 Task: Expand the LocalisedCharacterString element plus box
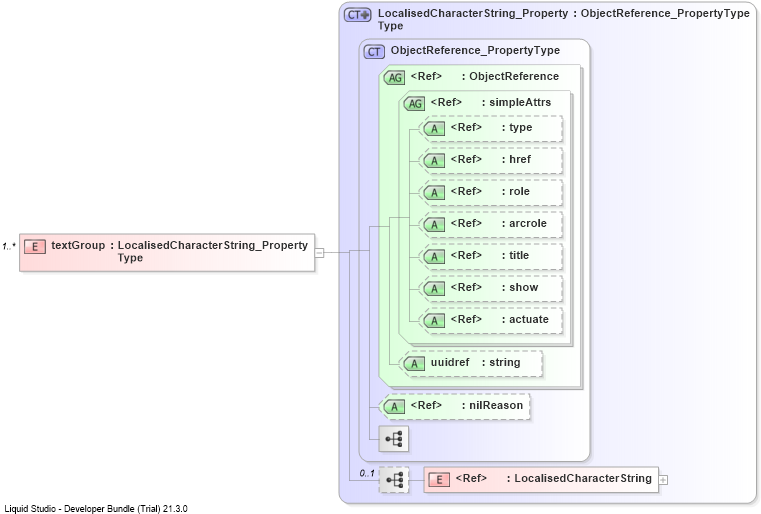pos(663,480)
